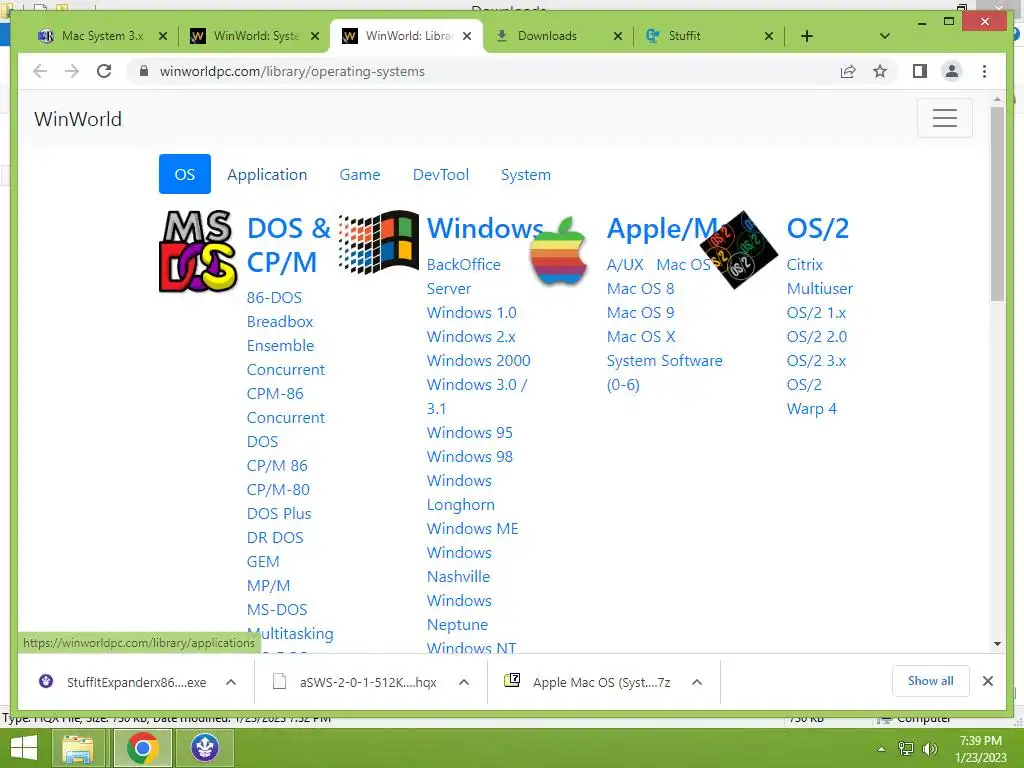Image resolution: width=1024 pixels, height=768 pixels.
Task: Close the active WinWorld: Library tab
Action: (x=467, y=36)
